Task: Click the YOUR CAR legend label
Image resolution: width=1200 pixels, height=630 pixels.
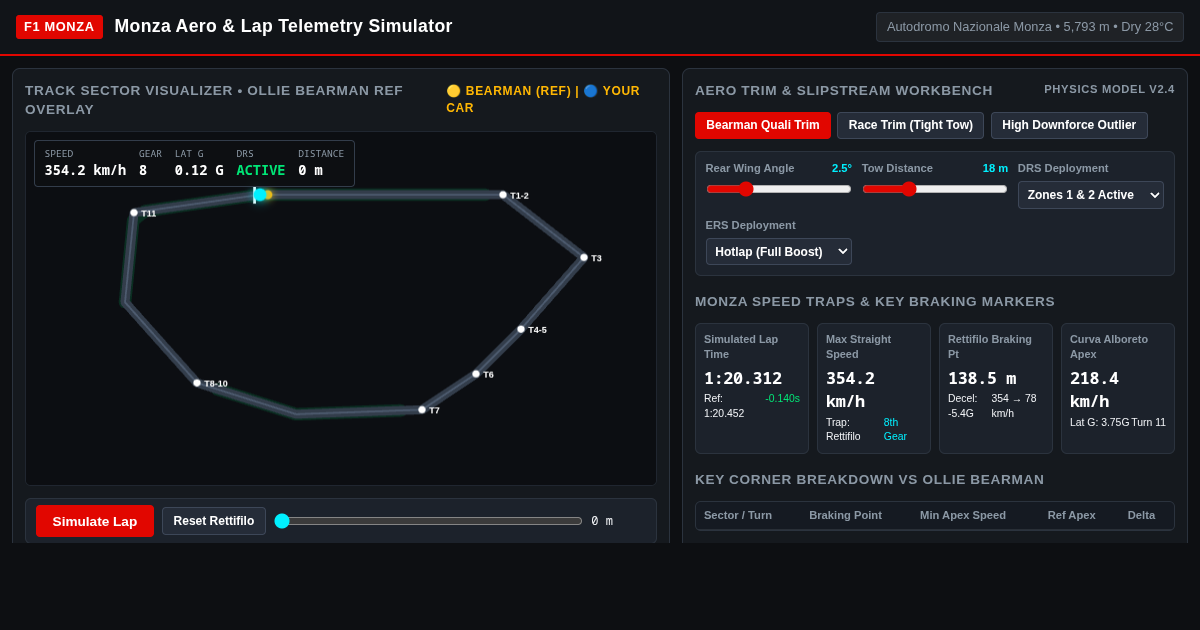Action: coord(543,99)
